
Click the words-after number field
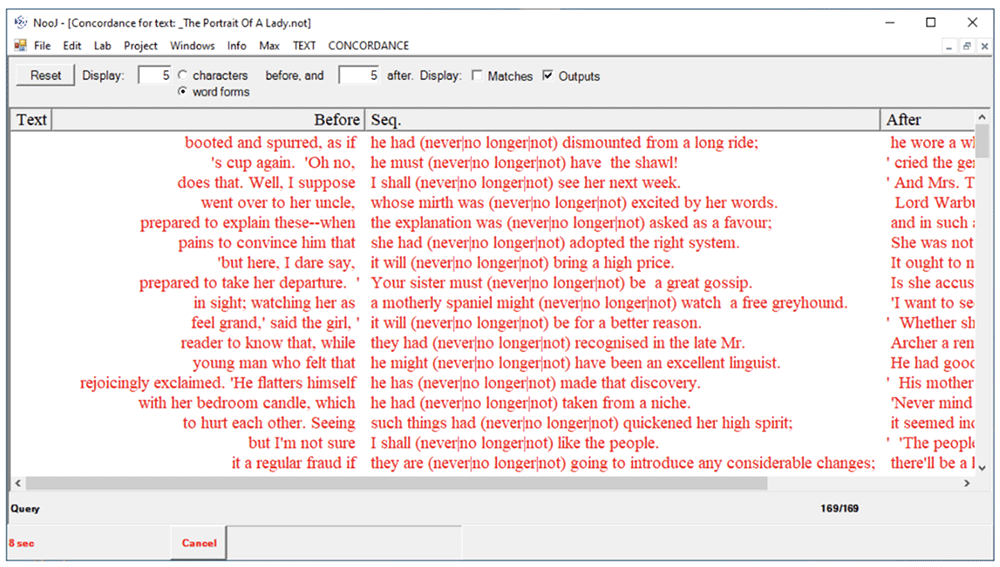pos(358,75)
